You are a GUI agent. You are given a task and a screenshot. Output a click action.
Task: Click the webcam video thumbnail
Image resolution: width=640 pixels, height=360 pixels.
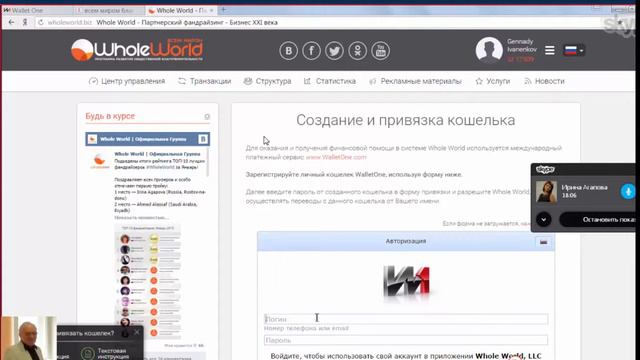click(28, 338)
